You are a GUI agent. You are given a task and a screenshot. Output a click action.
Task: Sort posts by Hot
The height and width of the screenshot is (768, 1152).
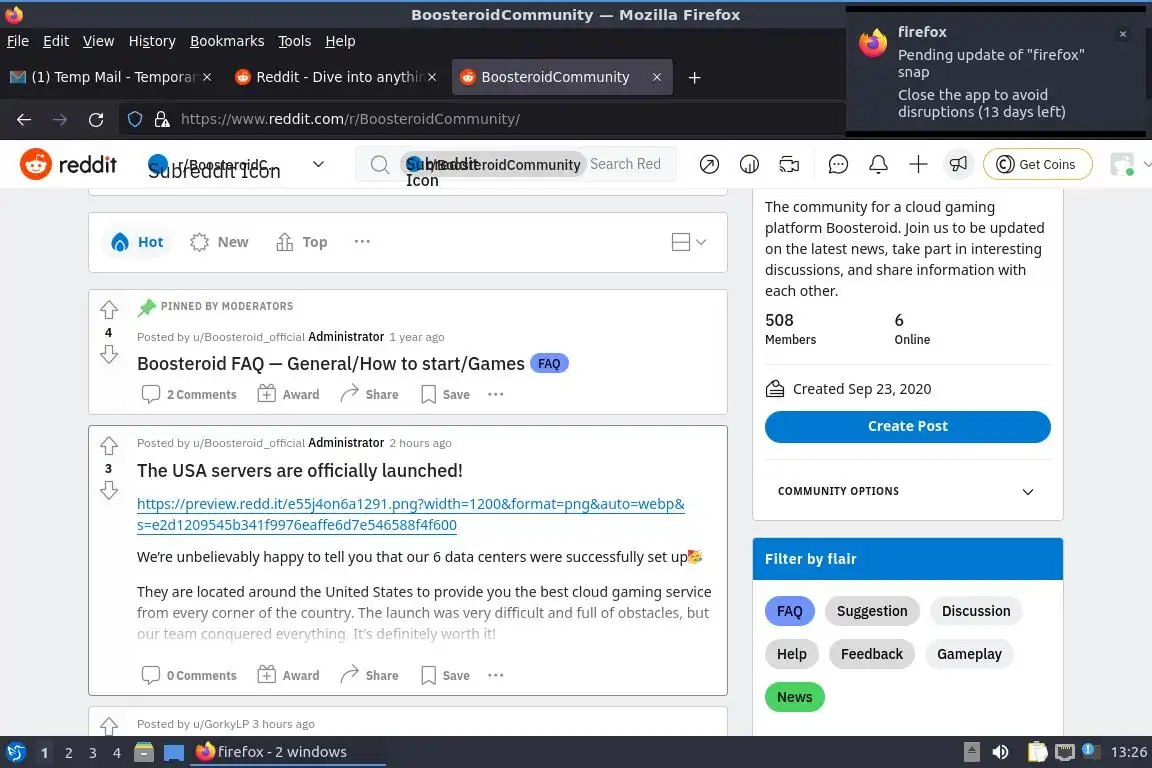(137, 242)
